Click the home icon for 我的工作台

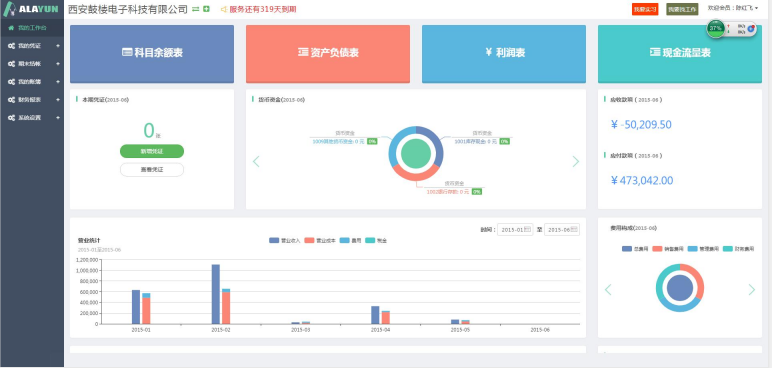[x=11, y=28]
